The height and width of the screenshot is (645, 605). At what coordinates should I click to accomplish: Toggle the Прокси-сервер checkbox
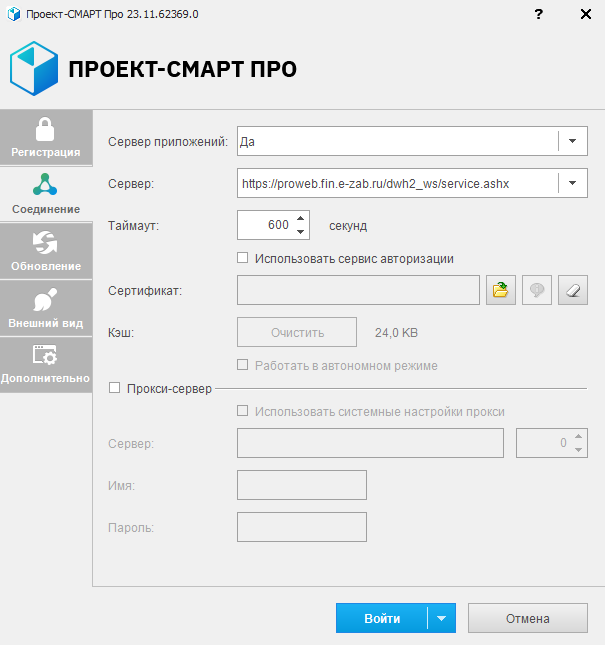114,388
